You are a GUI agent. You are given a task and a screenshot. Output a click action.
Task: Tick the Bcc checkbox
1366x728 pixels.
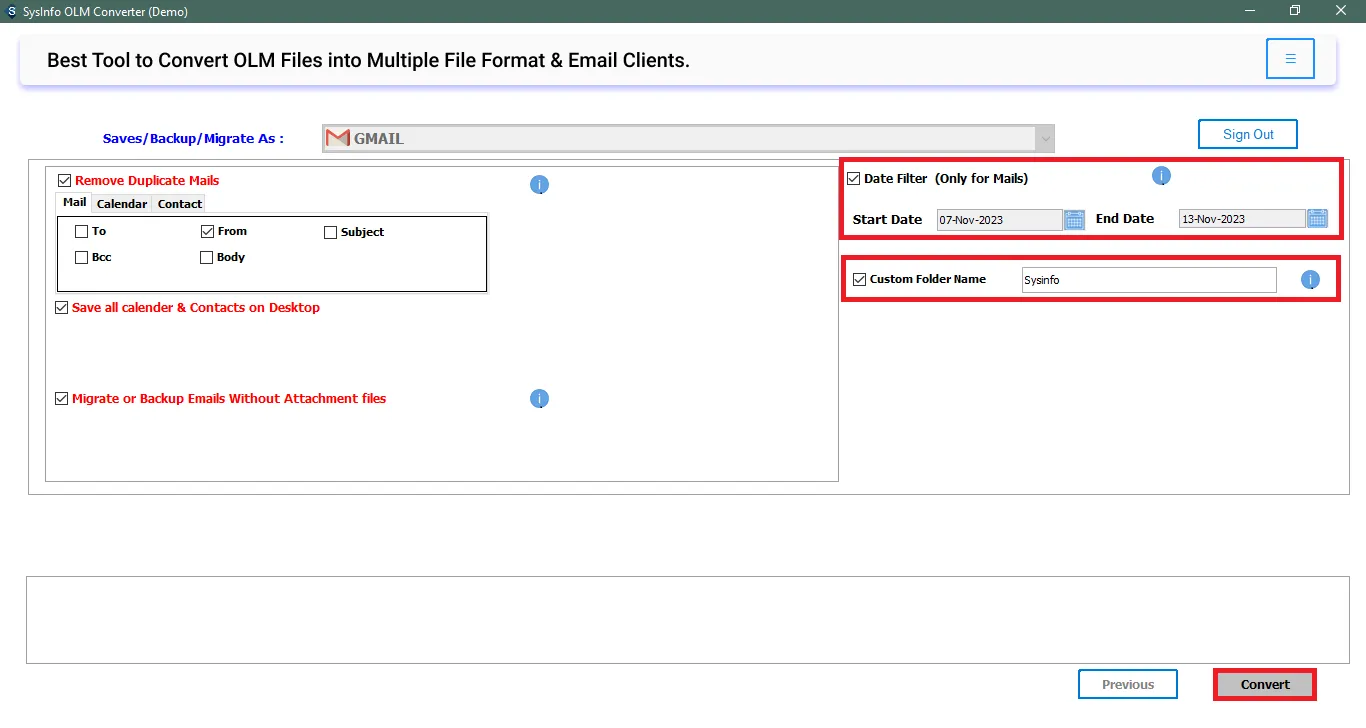tap(82, 258)
